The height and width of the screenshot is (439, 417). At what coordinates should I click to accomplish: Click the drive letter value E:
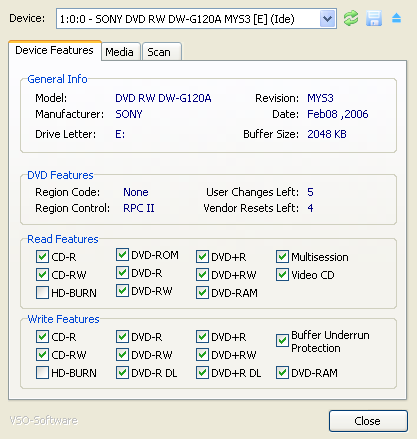120,134
